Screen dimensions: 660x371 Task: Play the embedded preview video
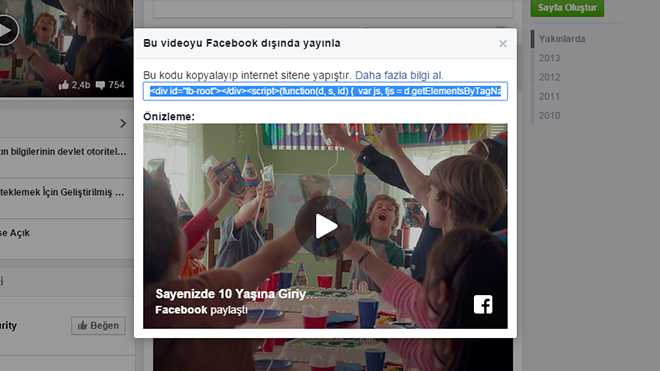[x=325, y=226]
